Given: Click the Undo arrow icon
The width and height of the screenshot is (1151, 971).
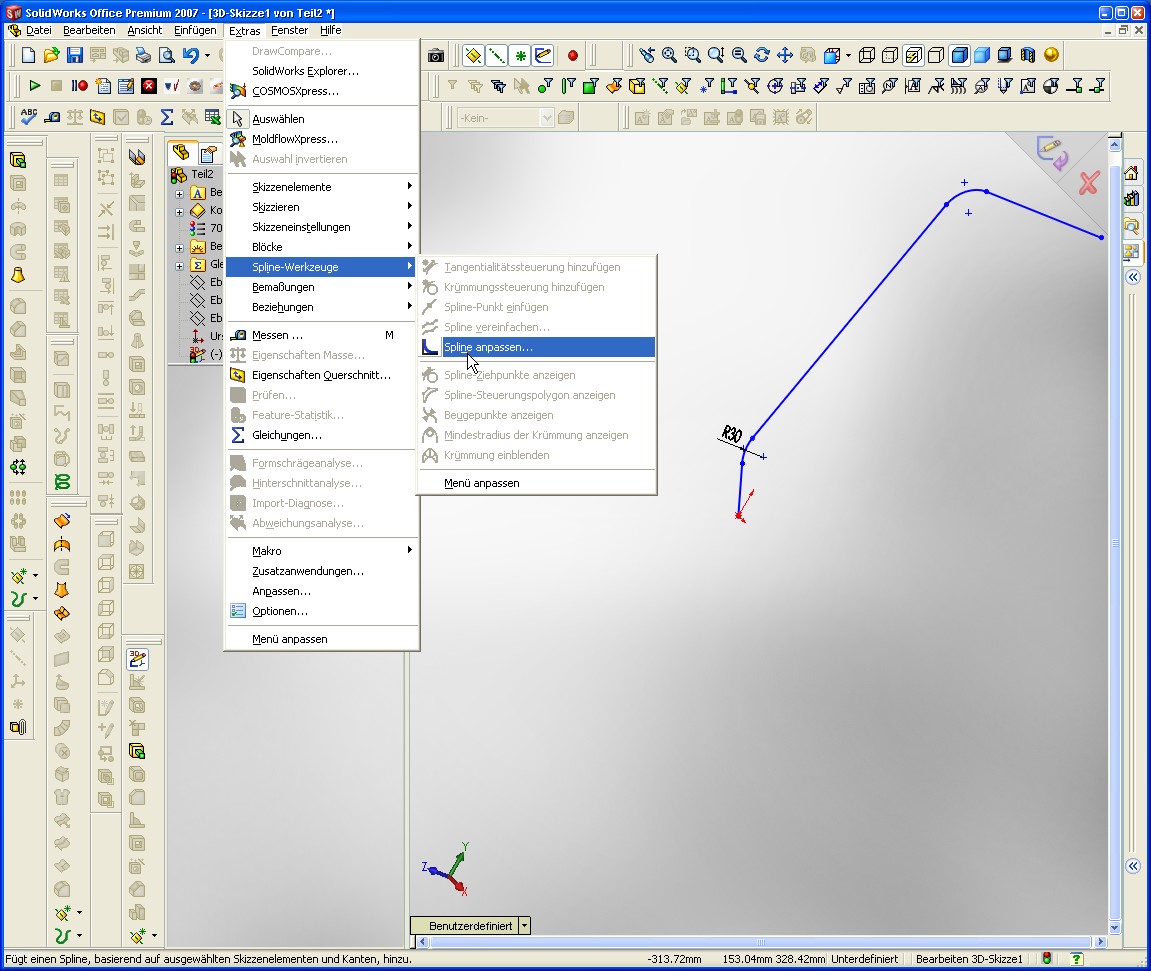Looking at the screenshot, I should 191,55.
